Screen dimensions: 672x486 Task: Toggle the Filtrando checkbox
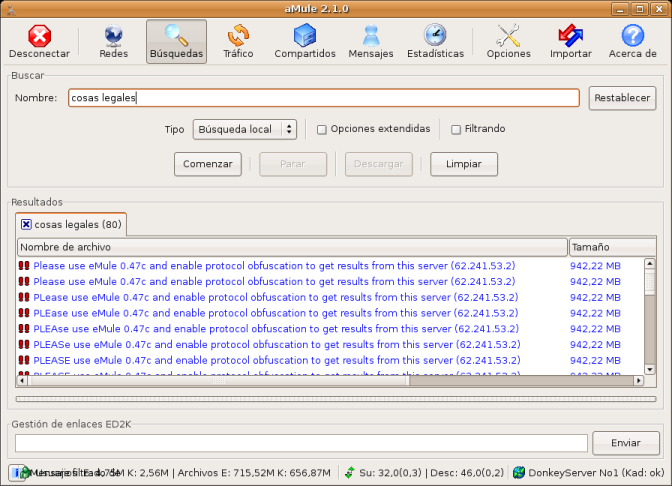[x=456, y=129]
